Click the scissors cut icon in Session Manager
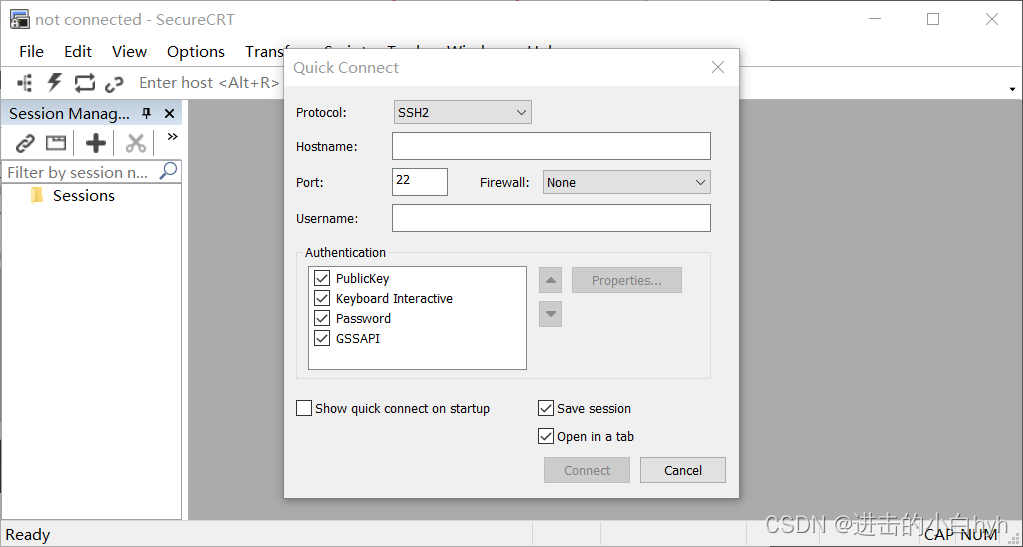 click(x=136, y=143)
